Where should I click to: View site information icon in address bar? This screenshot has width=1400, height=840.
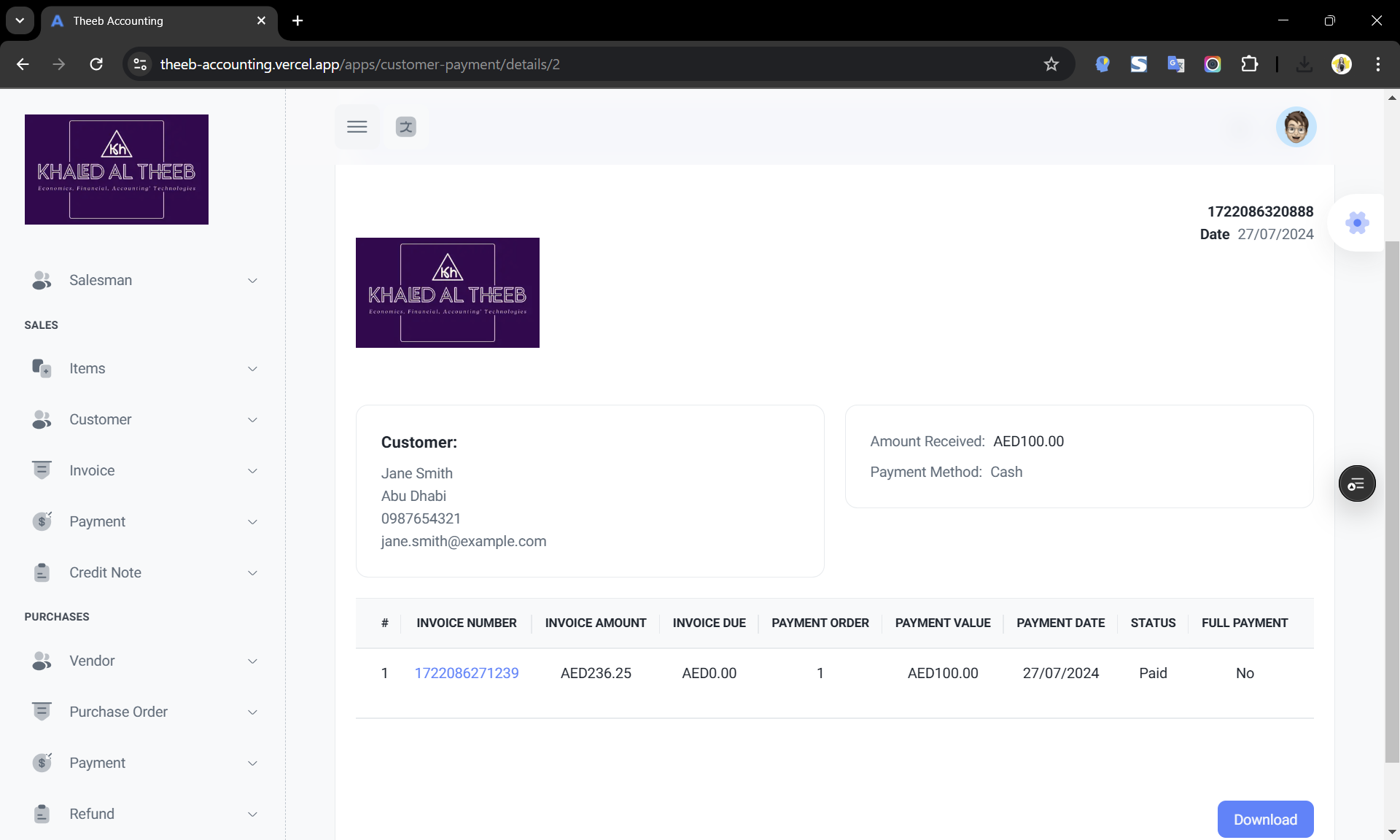click(x=140, y=64)
